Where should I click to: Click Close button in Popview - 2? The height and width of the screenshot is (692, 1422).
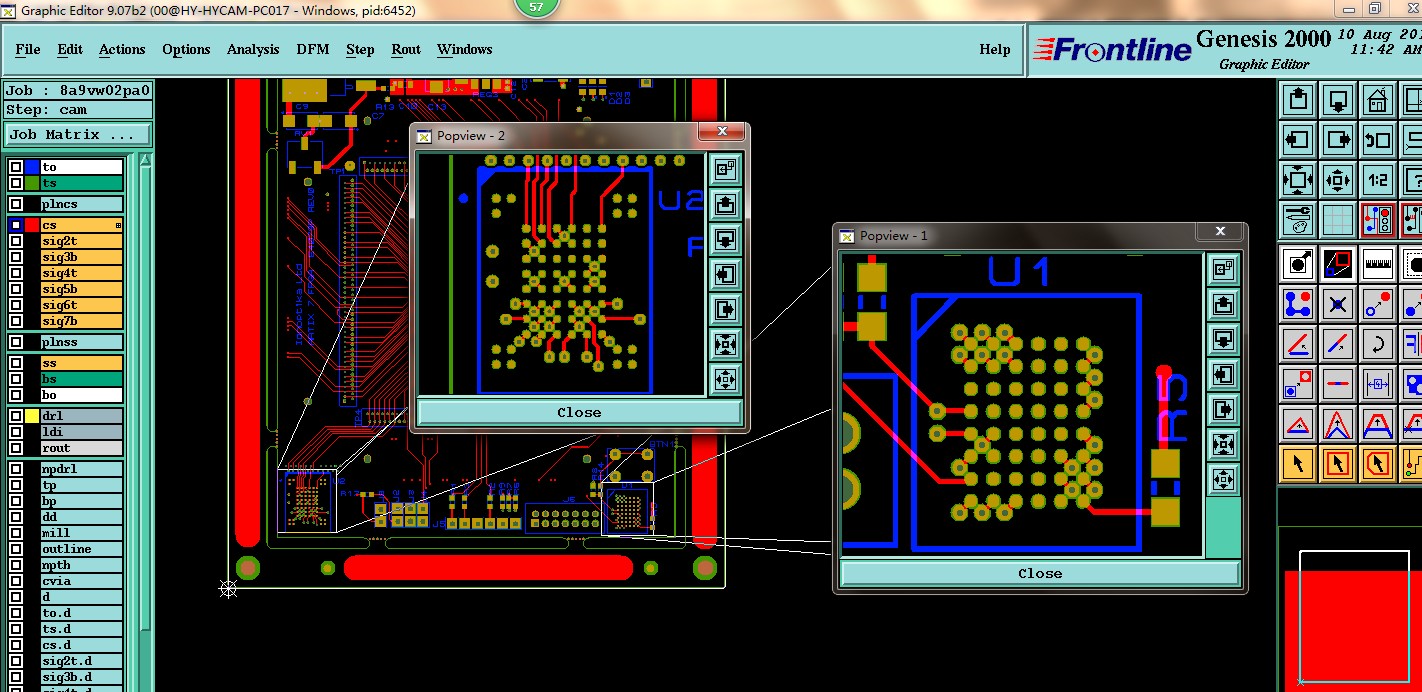(579, 412)
